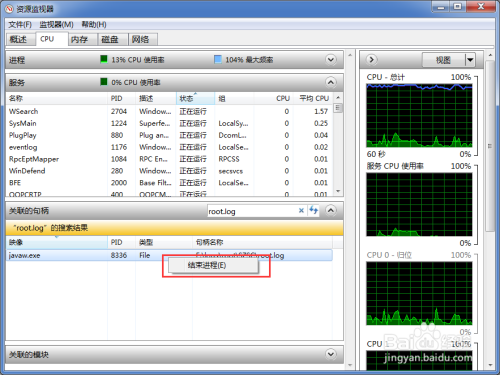Collapse the 服务 section chevron
This screenshot has width=500, height=375.
pos(331,82)
